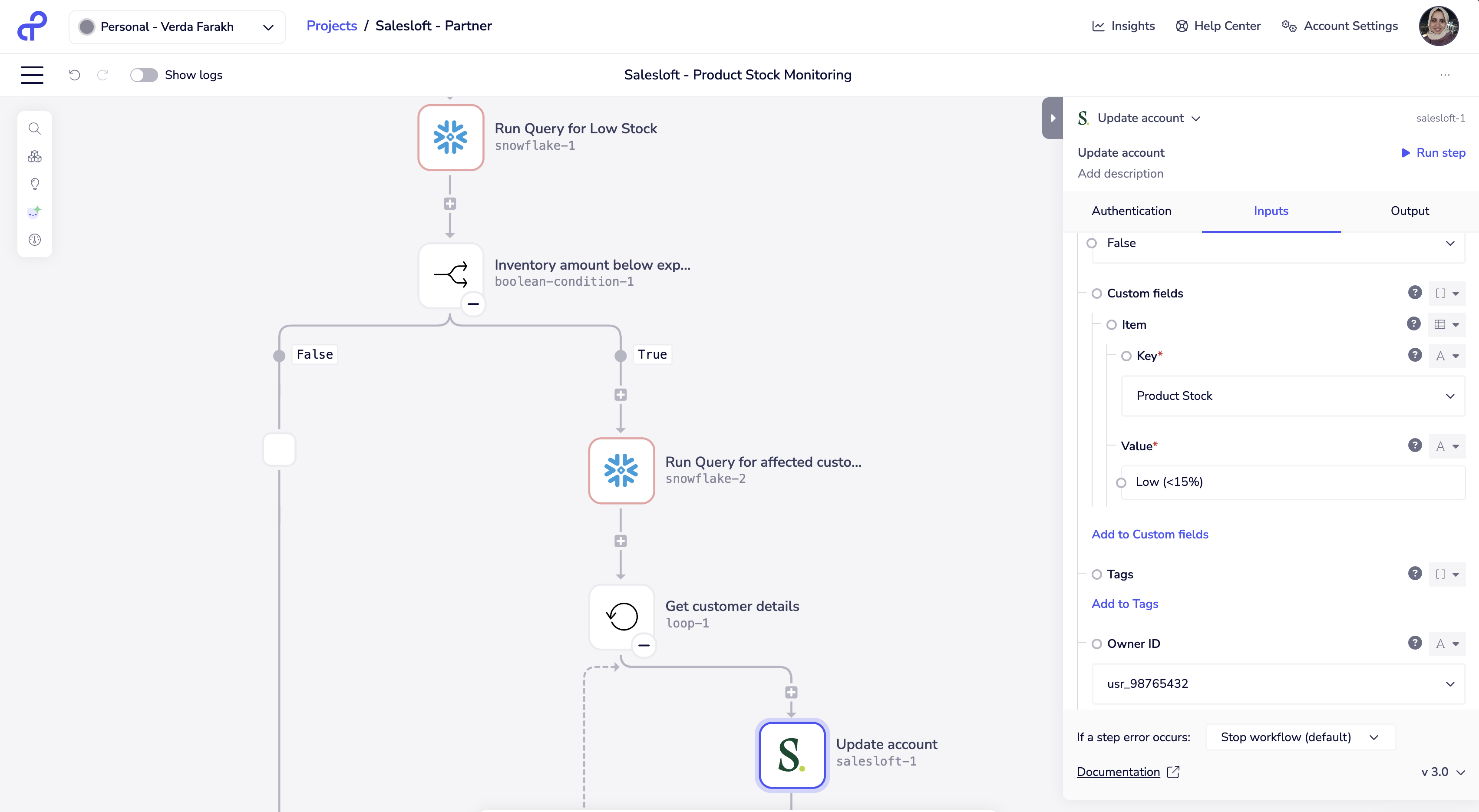
Task: Collapse the right side panel arrow
Action: 1053,118
